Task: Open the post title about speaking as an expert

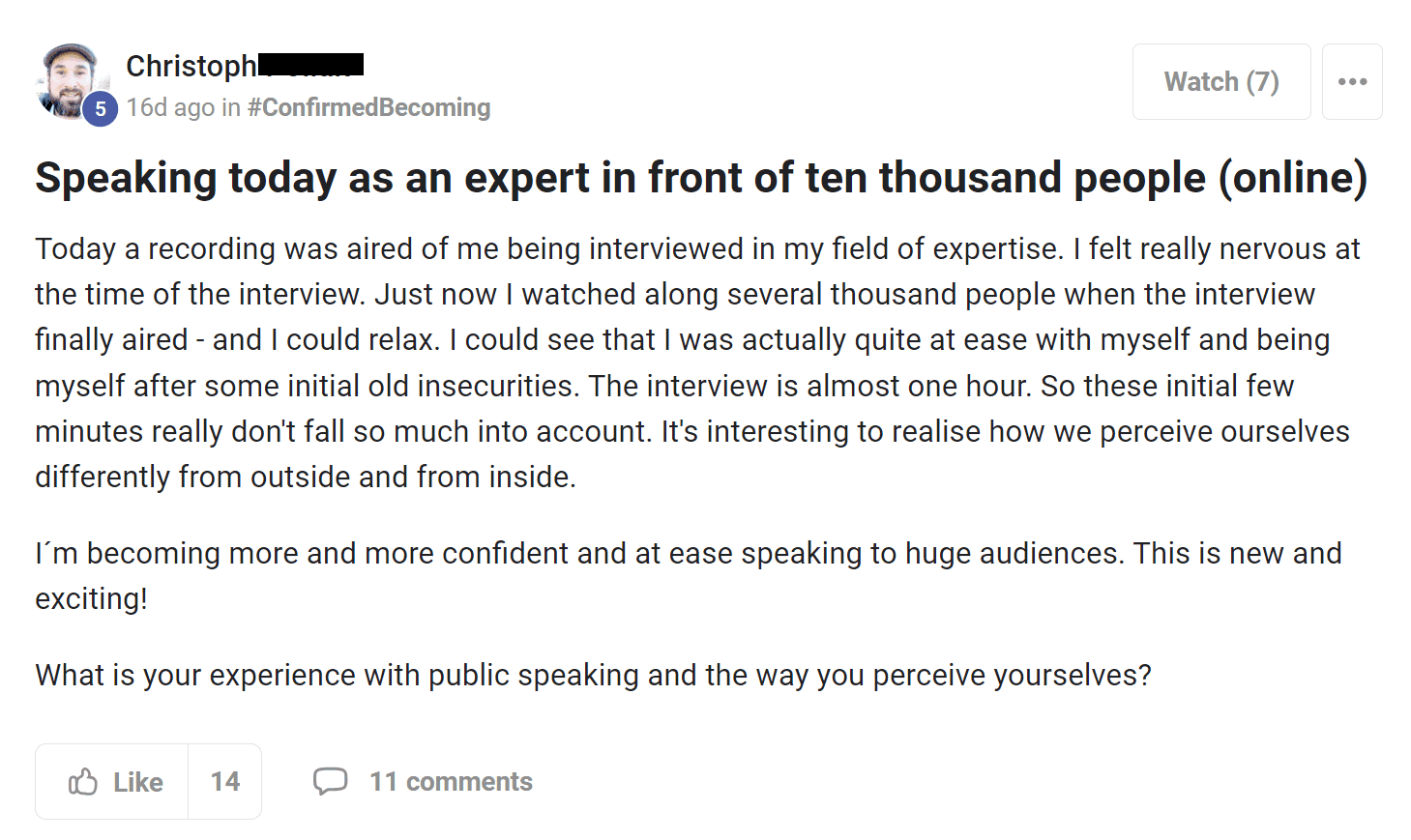Action: pyautogui.click(x=701, y=178)
